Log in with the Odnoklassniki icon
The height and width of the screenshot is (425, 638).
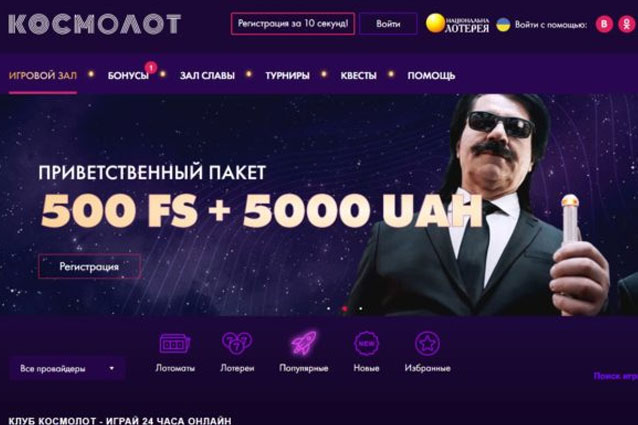[627, 24]
